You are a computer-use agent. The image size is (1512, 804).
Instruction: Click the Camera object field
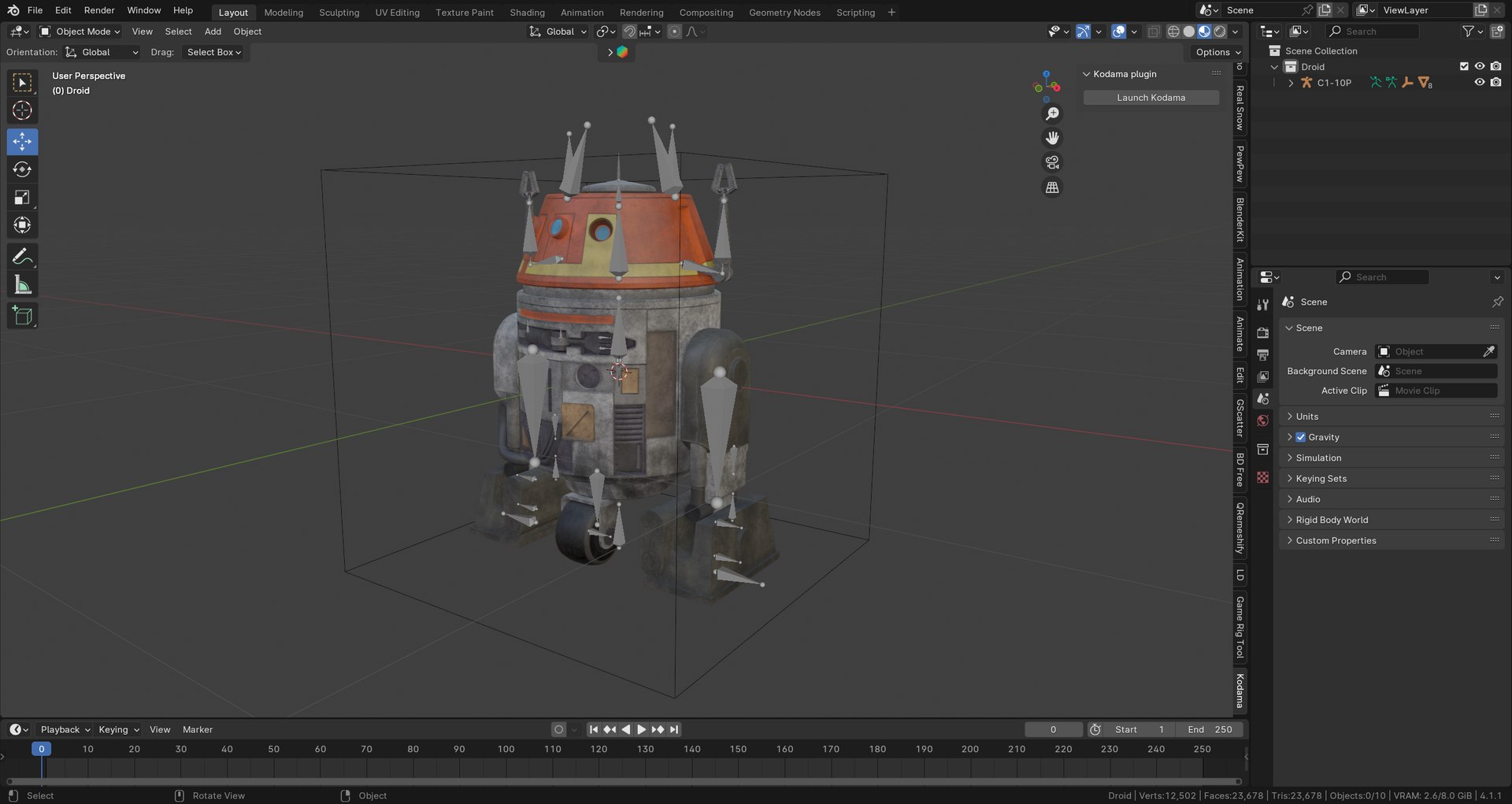coord(1429,351)
